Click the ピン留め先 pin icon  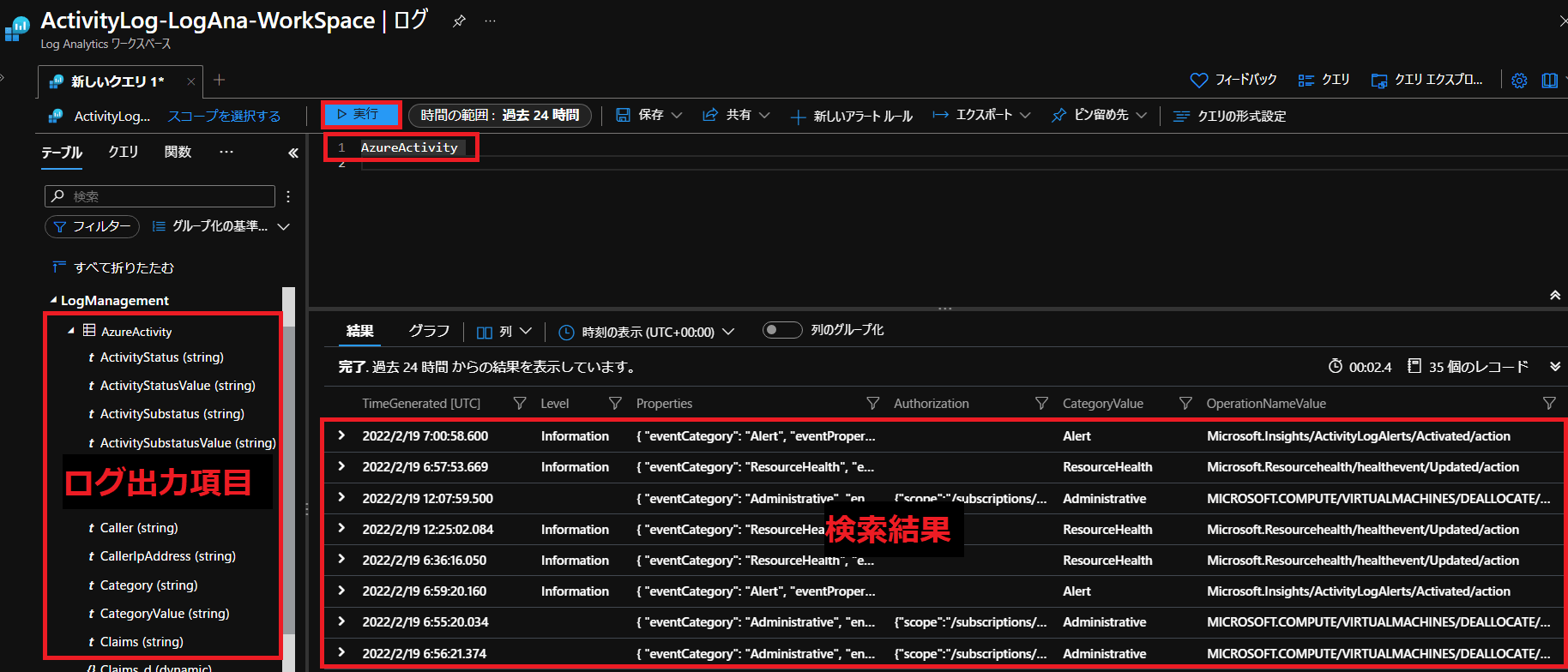(1058, 115)
